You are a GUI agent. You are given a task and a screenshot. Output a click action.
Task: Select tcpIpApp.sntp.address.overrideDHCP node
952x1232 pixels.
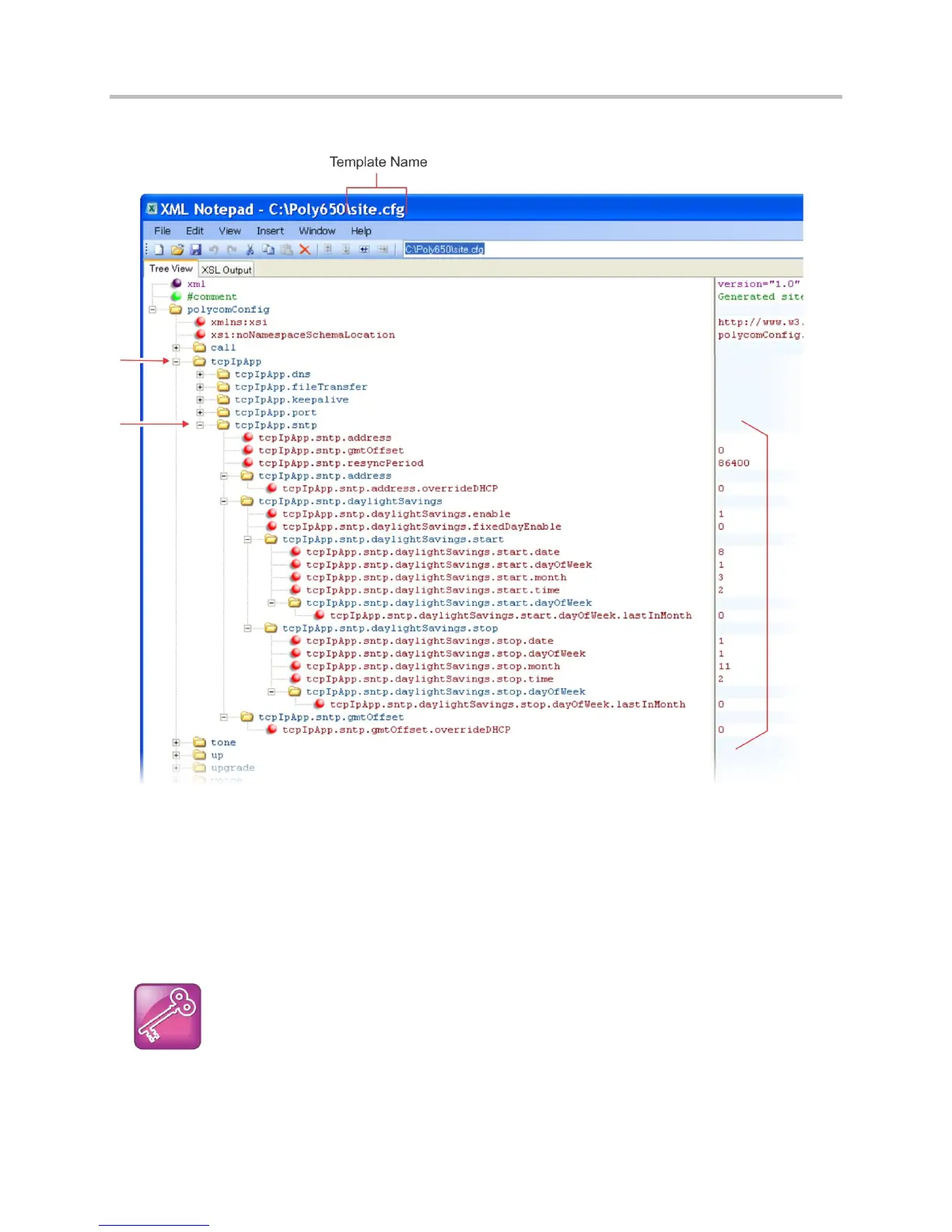pos(390,488)
